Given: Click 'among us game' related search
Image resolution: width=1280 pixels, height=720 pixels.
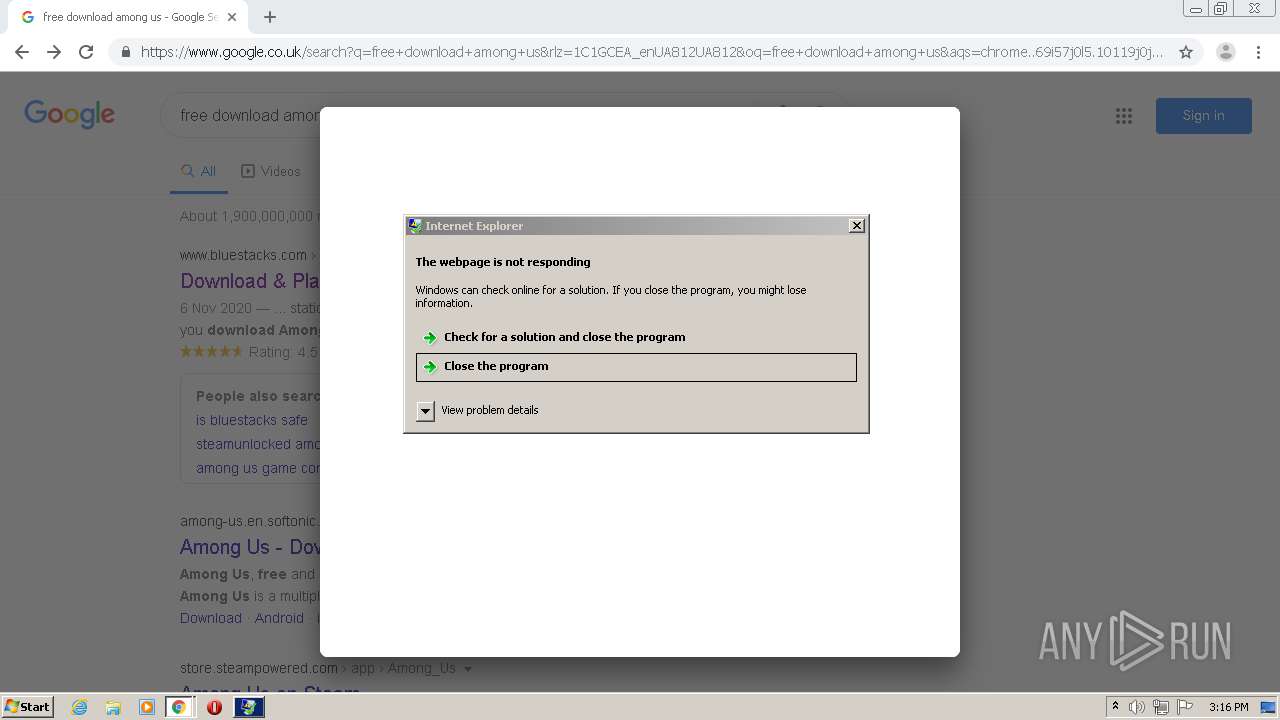Looking at the screenshot, I should (258, 468).
